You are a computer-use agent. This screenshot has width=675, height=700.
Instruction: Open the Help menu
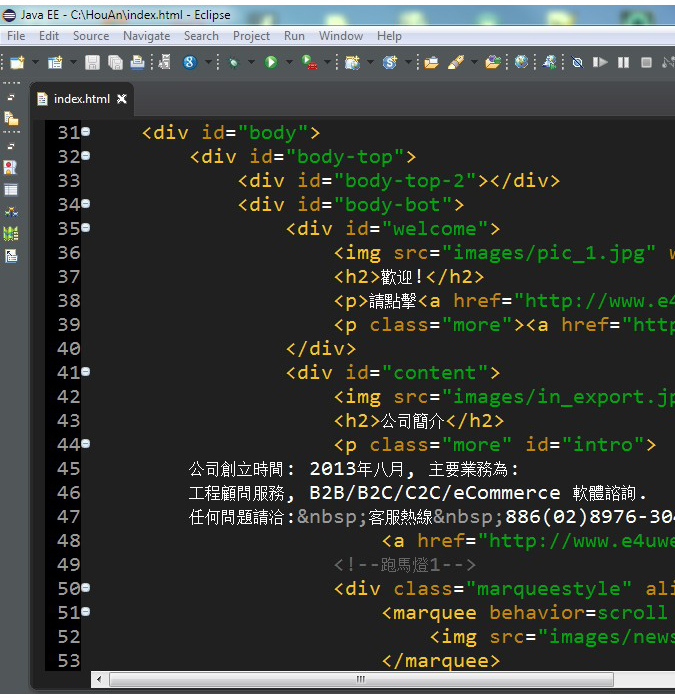coord(389,36)
